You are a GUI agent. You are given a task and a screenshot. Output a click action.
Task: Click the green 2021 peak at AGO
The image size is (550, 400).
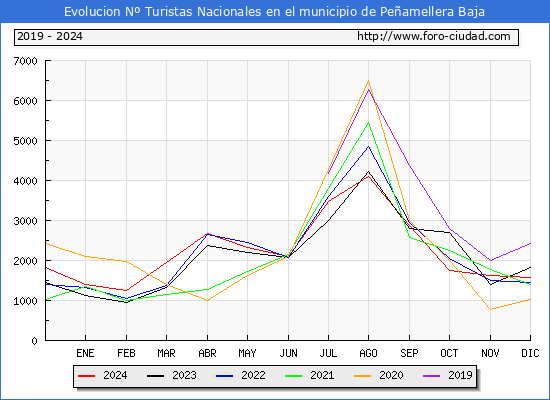[368, 122]
